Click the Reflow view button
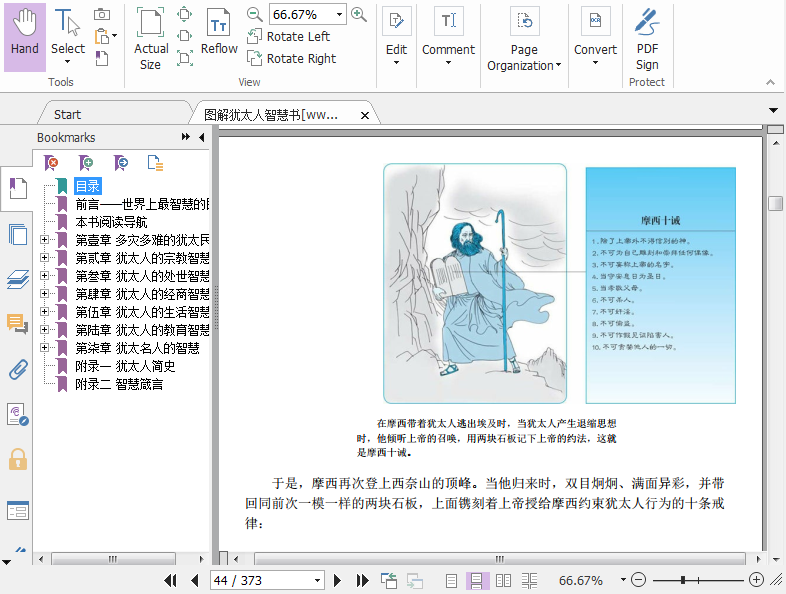The height and width of the screenshot is (594, 786). 219,36
